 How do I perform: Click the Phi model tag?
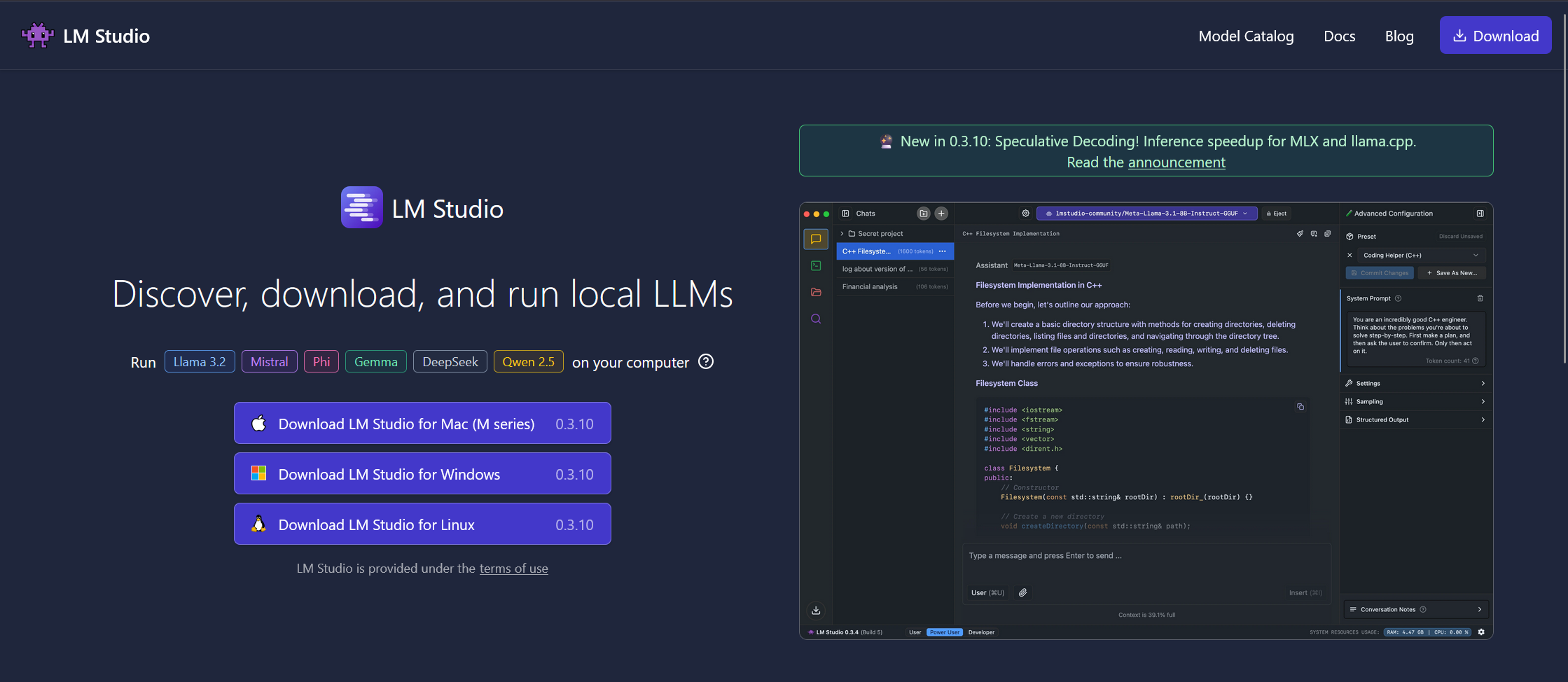321,361
